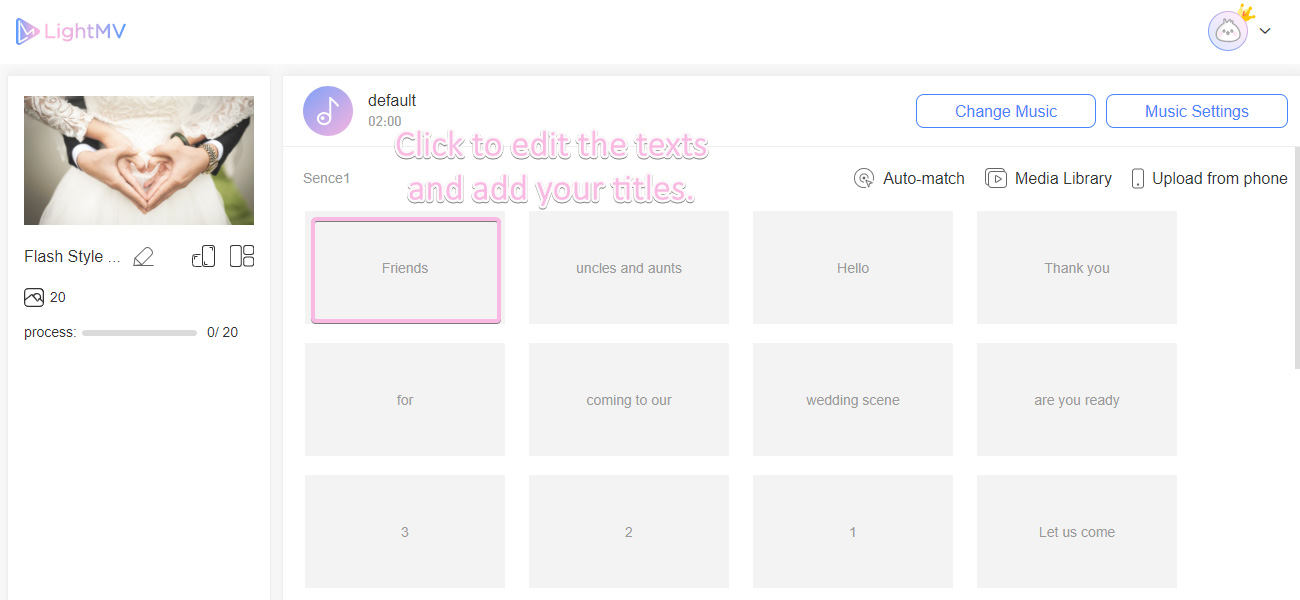The width and height of the screenshot is (1300, 600).
Task: Click the Sence1 section label
Action: 326,178
